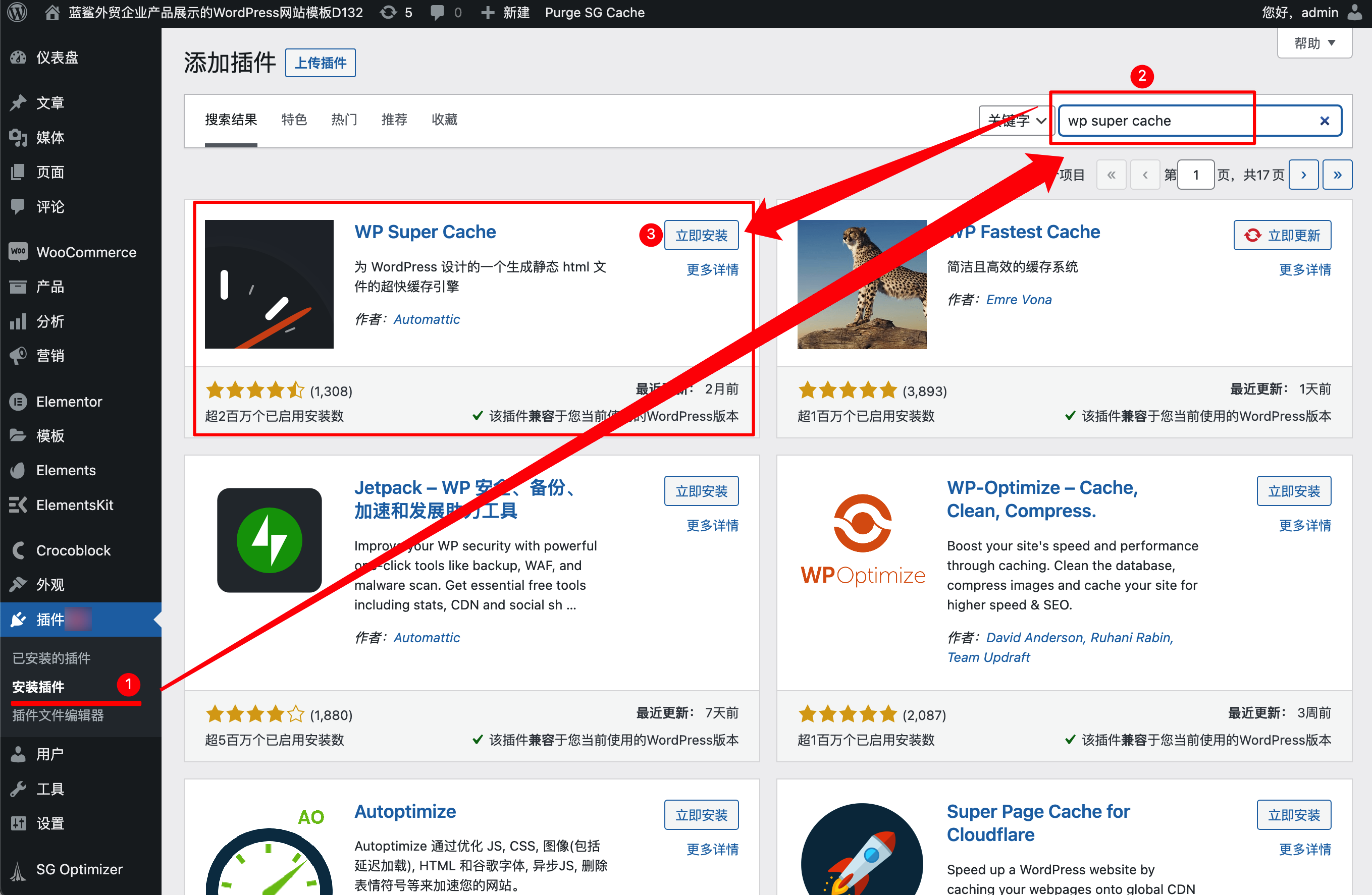Open 更多详情 for WP Fastest Cache

[x=1304, y=270]
